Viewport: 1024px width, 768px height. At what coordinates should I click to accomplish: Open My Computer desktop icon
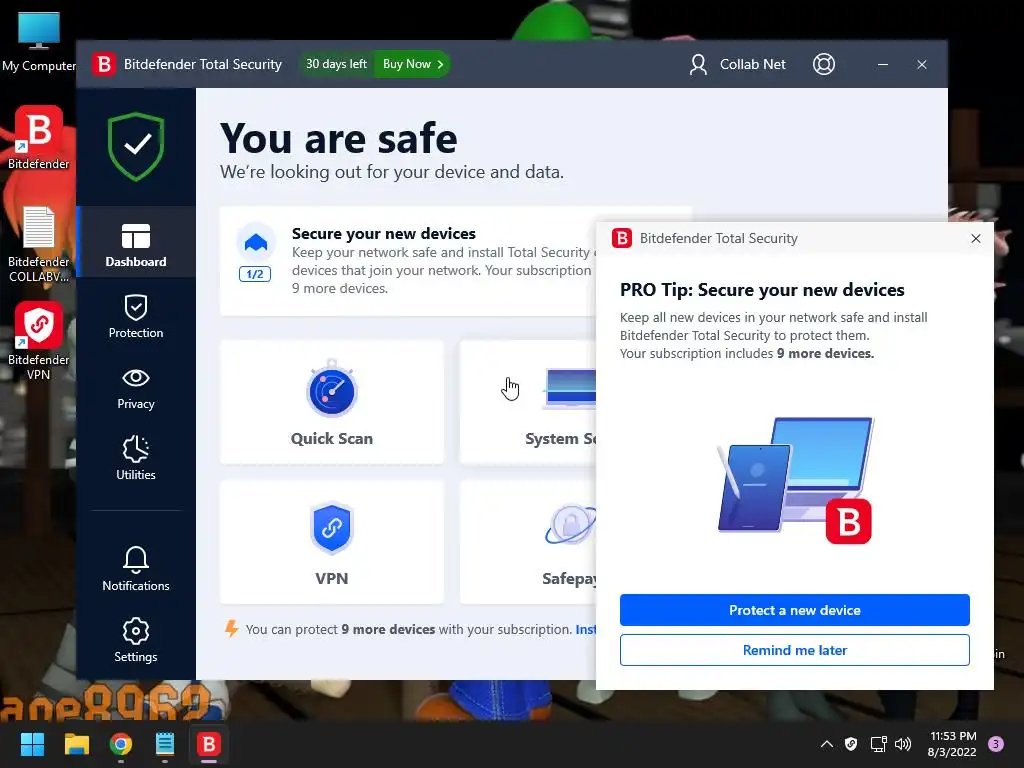tap(39, 41)
